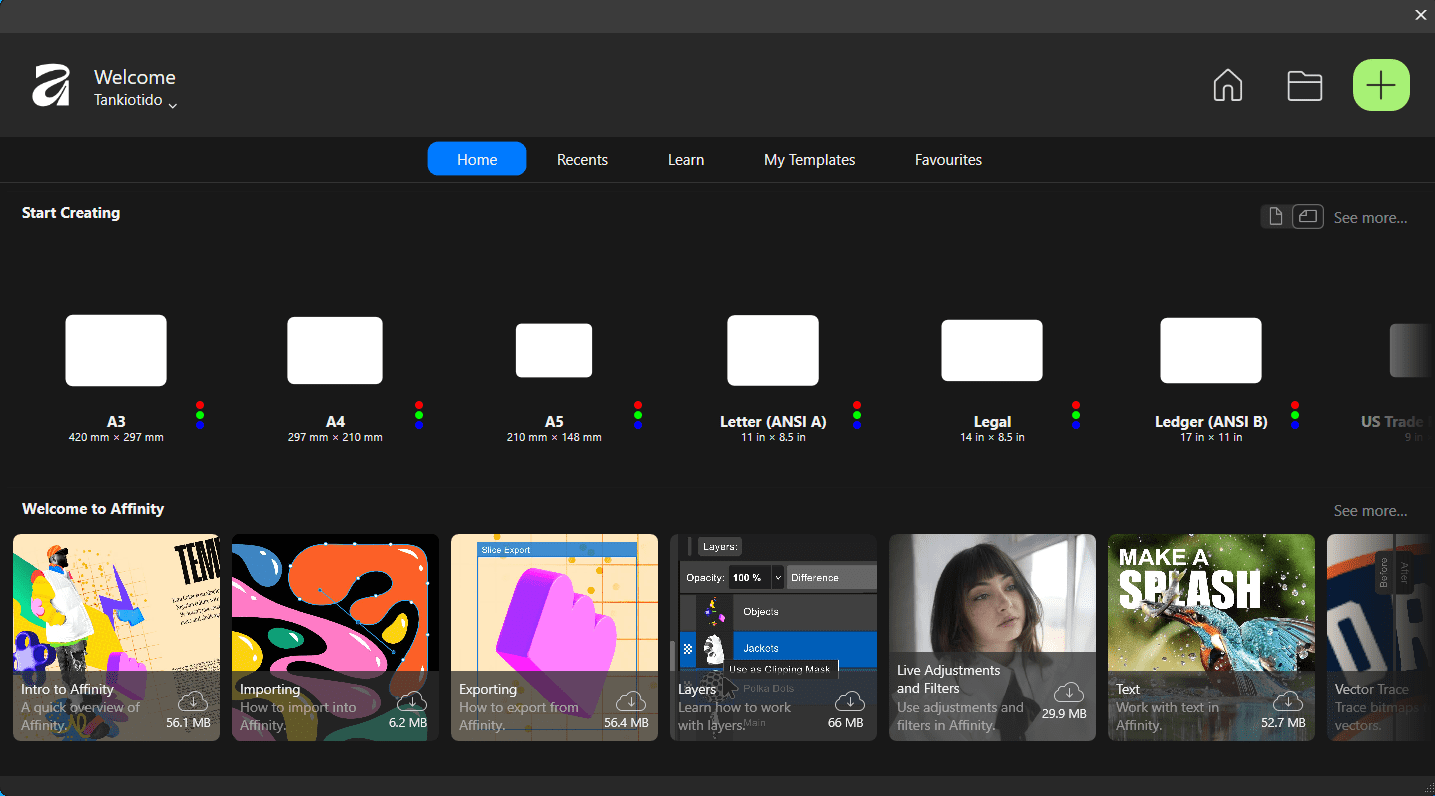Go to My Templates
The height and width of the screenshot is (796, 1435).
coord(809,160)
